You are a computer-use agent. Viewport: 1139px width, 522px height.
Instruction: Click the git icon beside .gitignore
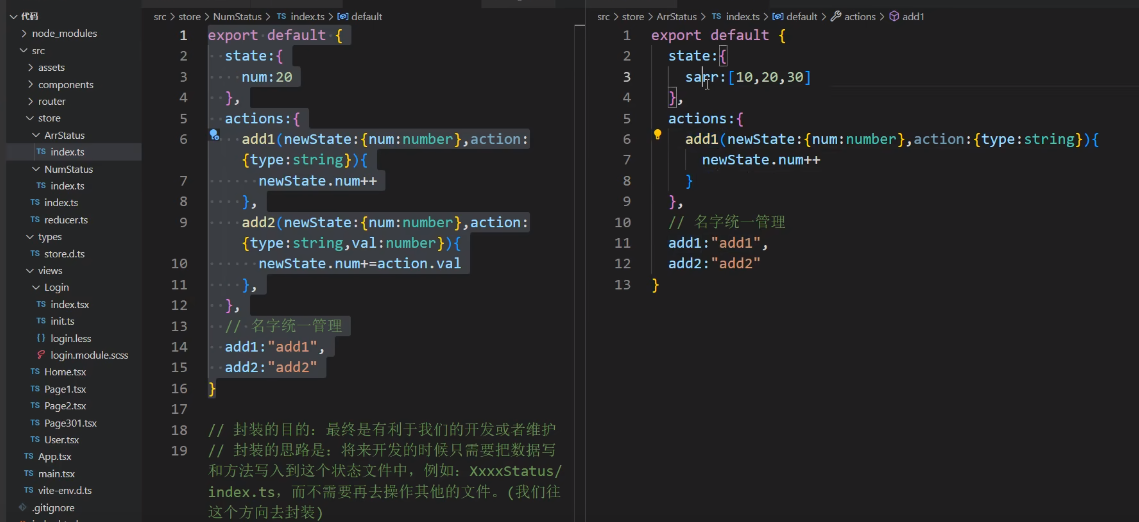(23, 507)
